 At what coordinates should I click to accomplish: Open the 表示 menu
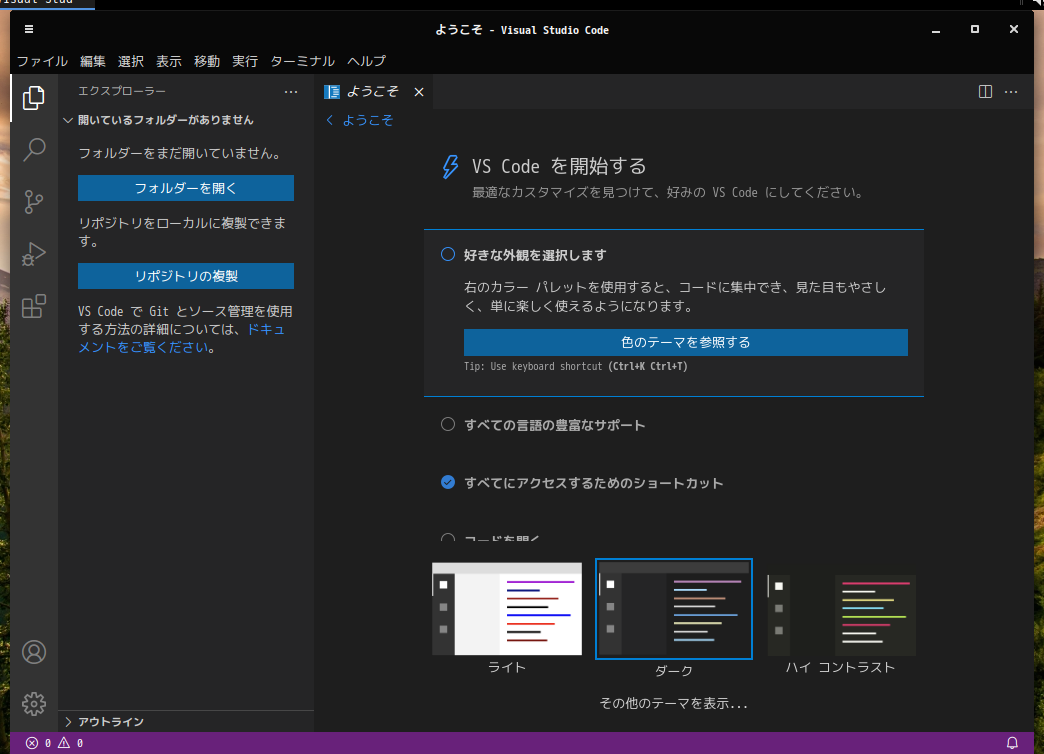click(168, 61)
